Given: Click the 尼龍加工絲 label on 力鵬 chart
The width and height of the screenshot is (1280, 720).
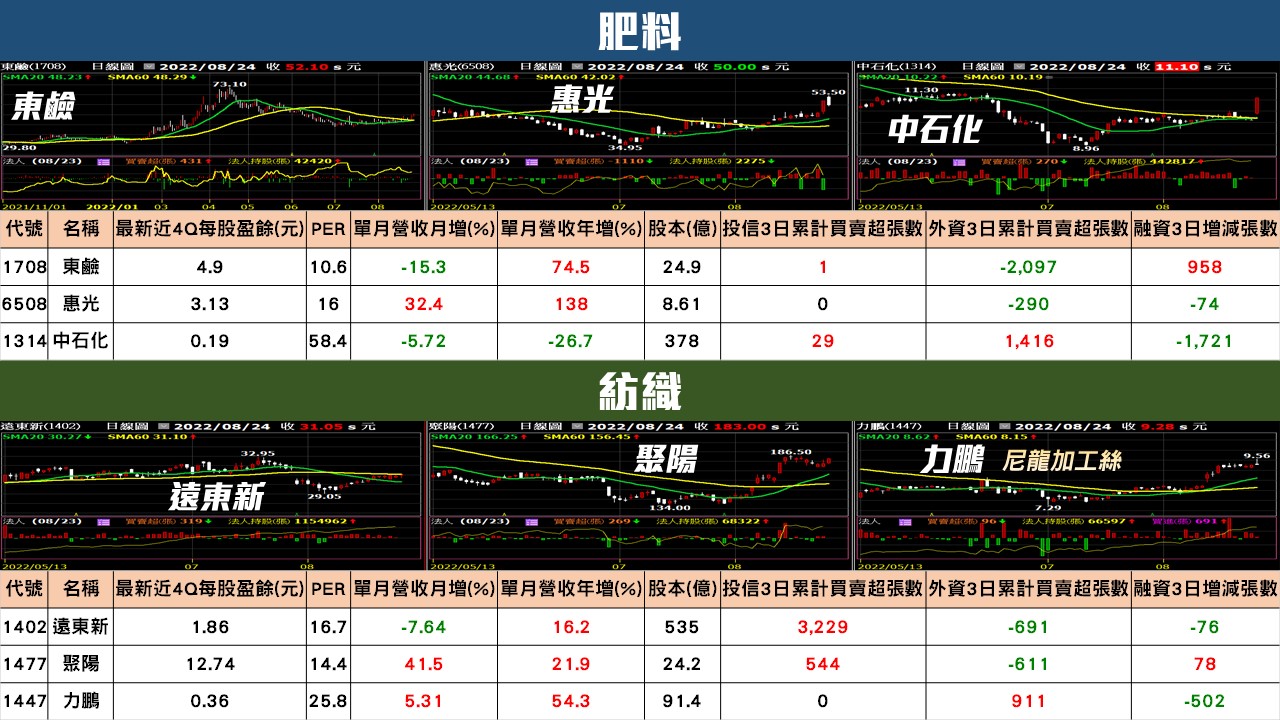Looking at the screenshot, I should [x=1061, y=461].
